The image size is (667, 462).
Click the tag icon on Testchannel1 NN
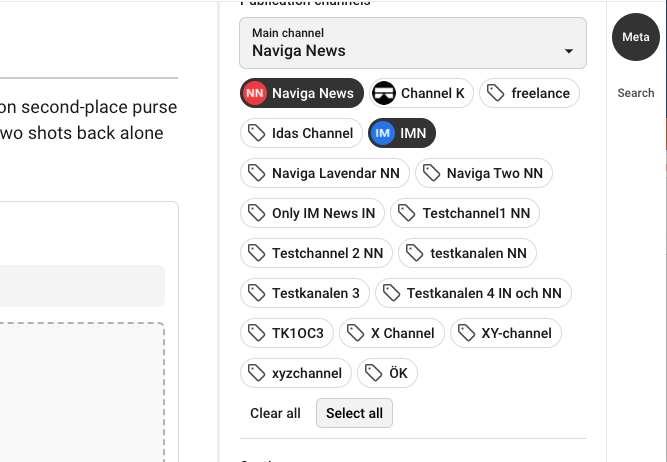tap(407, 213)
